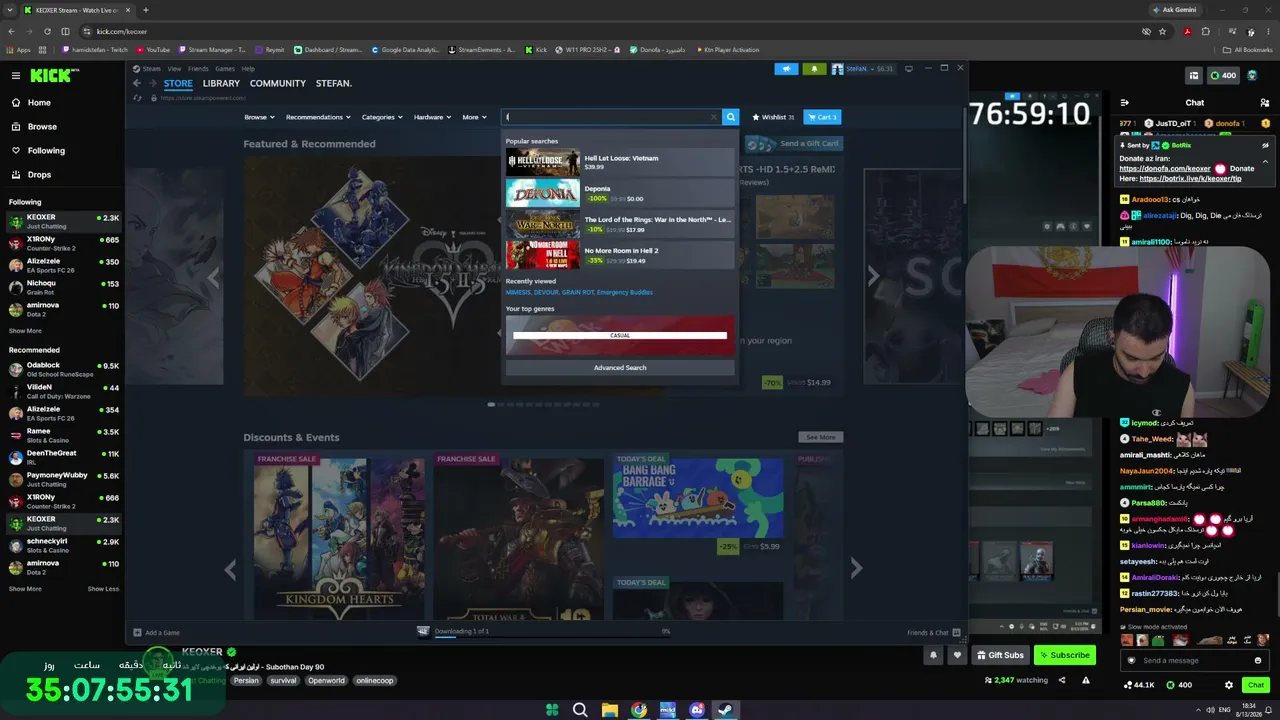Expand Recommended list with Show More

[x=25, y=589]
